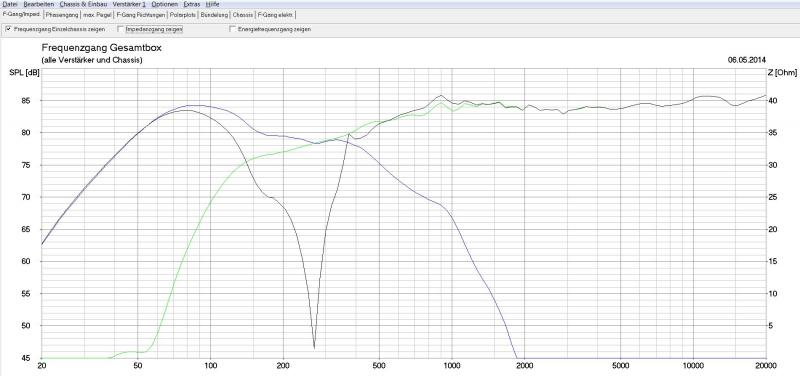
Task: Expand the Verstärker 1 menu
Action: pos(129,4)
